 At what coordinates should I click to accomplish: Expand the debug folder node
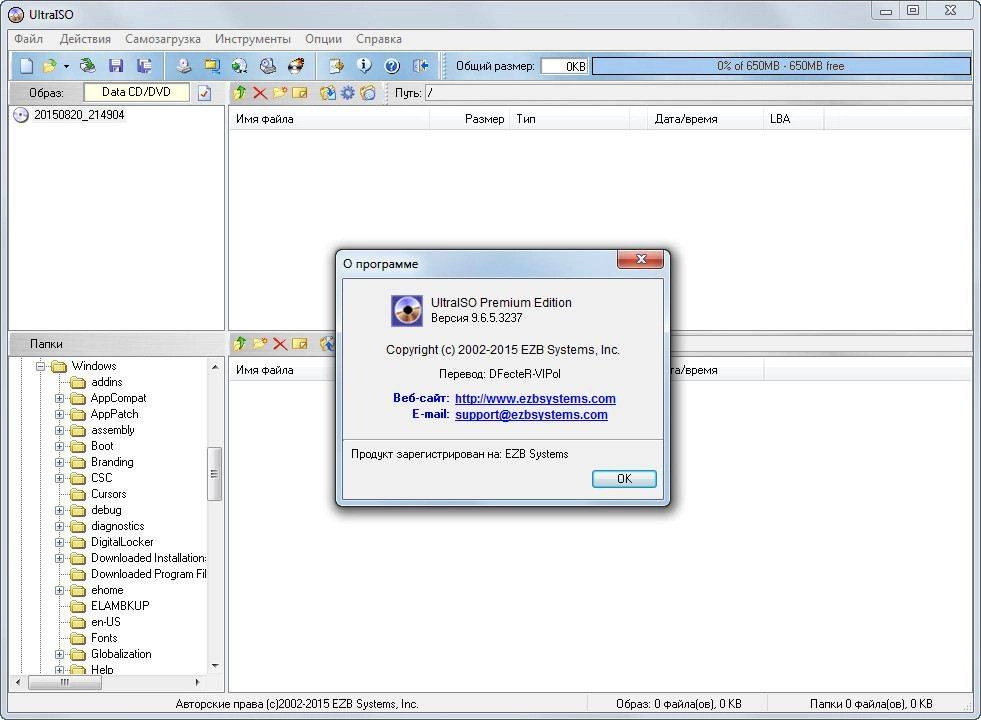(x=59, y=510)
